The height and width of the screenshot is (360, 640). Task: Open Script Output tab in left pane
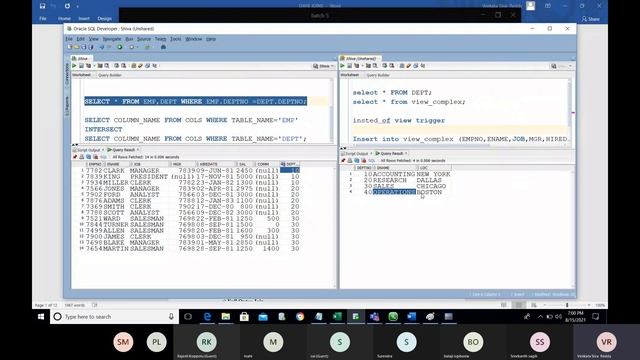pos(88,150)
